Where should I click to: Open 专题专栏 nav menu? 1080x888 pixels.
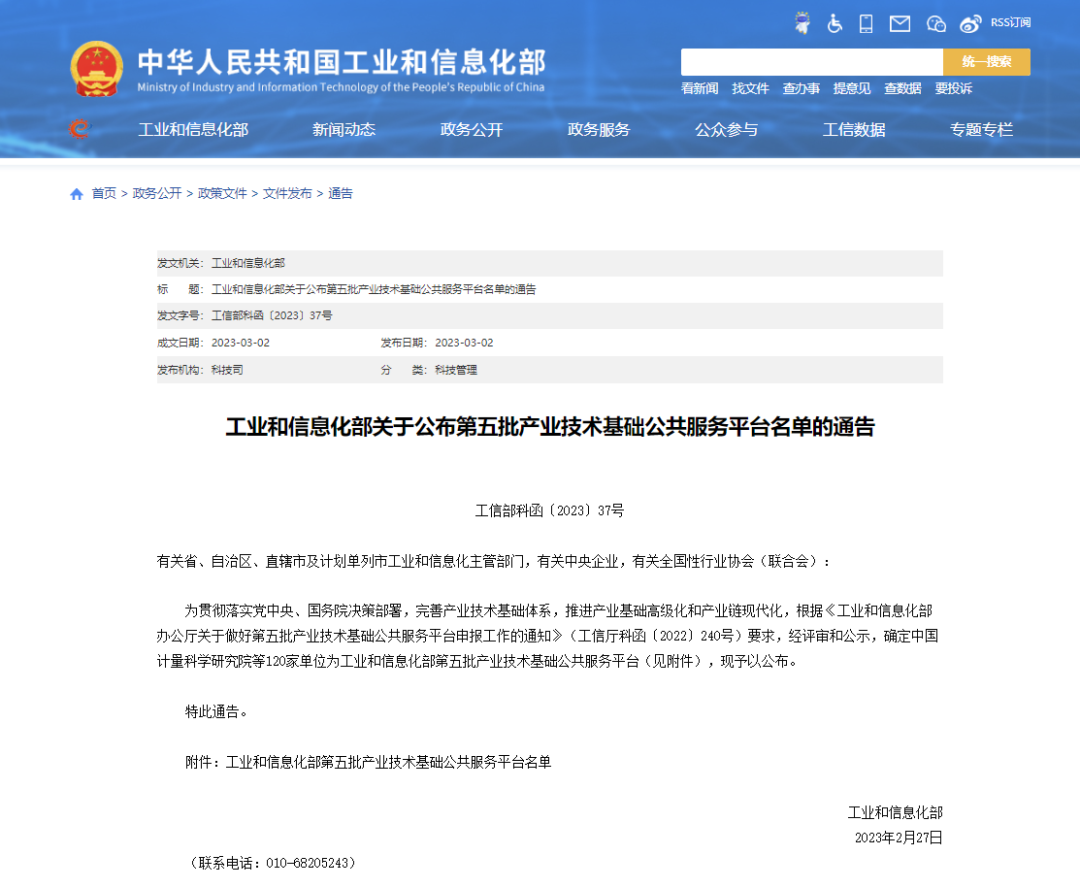pos(982,130)
